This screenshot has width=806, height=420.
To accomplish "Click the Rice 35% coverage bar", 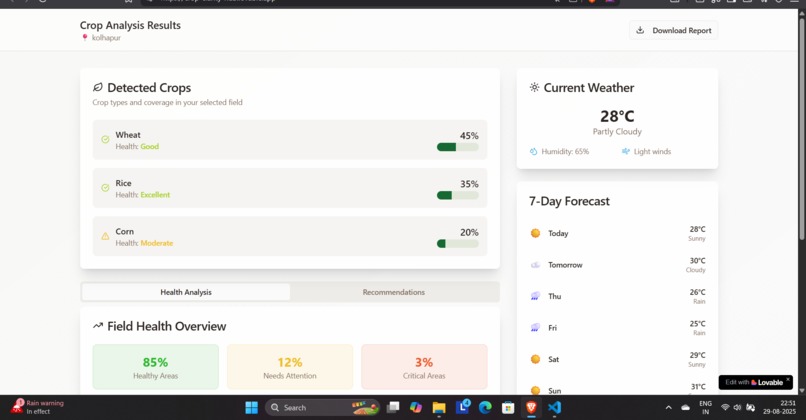I will pos(457,195).
